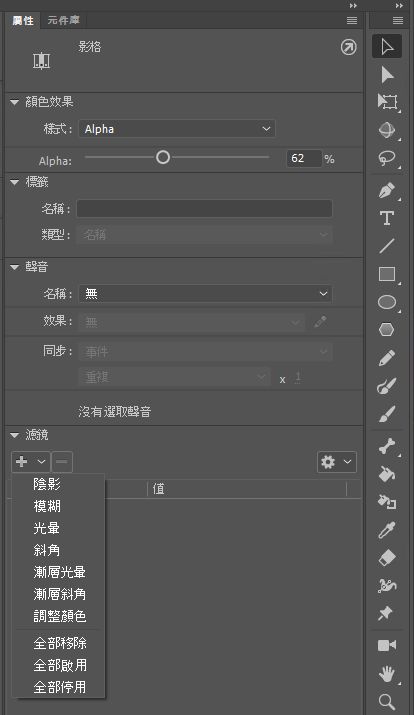Open the 屬性 tab

click(23, 21)
